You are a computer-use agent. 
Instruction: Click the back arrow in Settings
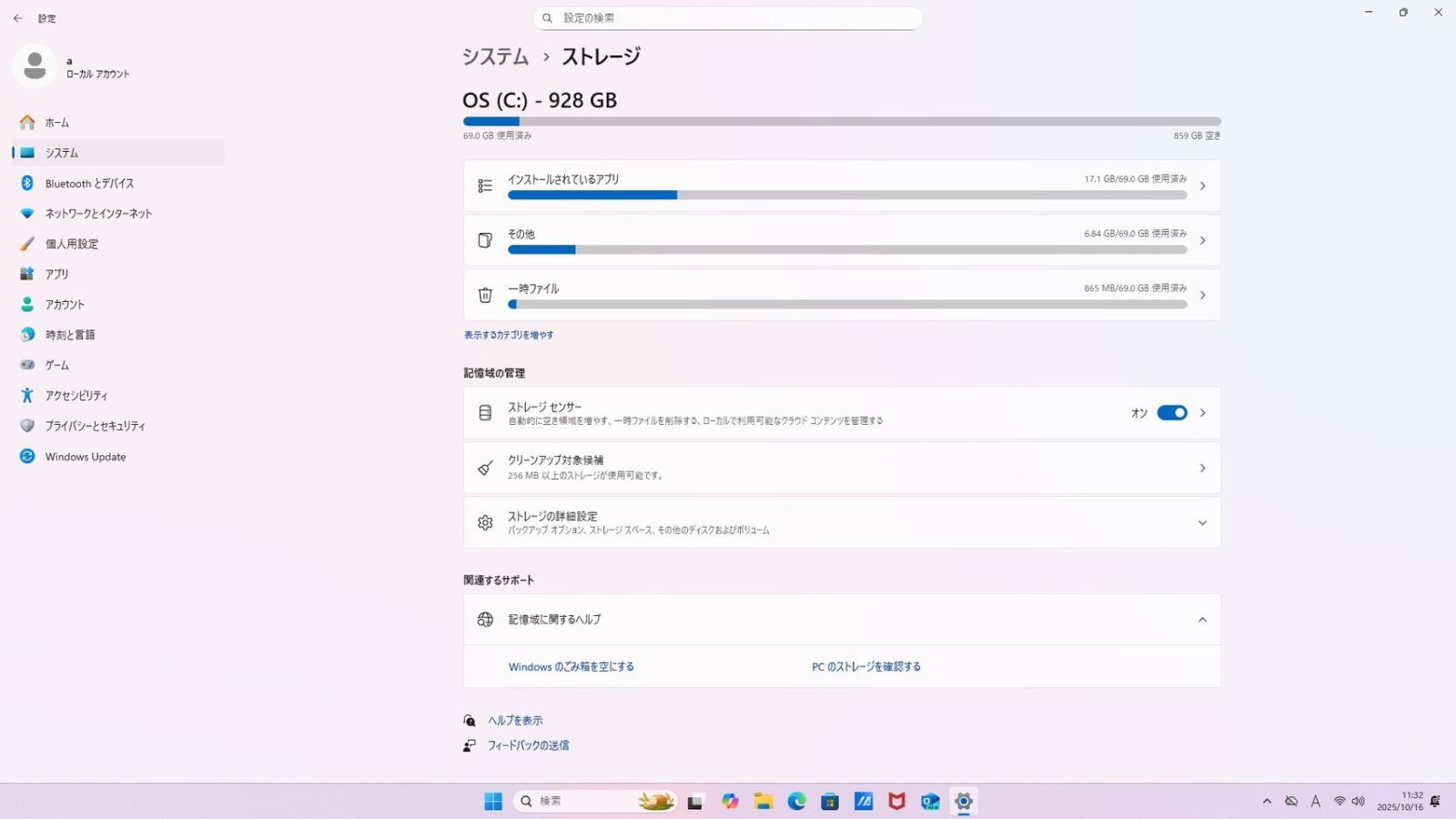[17, 18]
